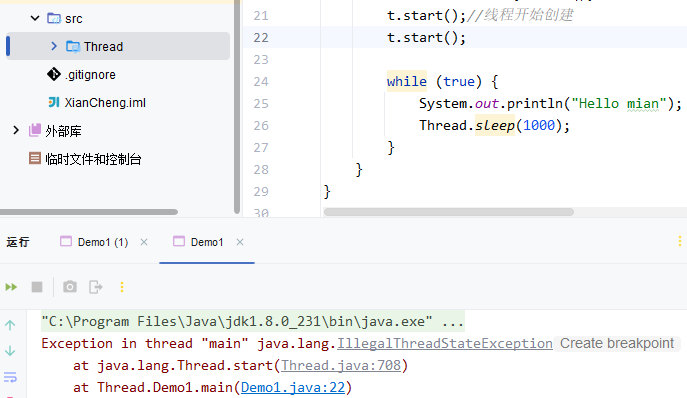The width and height of the screenshot is (687, 398).
Task: Toggle soft-wrap in the console
Action: (x=10, y=377)
